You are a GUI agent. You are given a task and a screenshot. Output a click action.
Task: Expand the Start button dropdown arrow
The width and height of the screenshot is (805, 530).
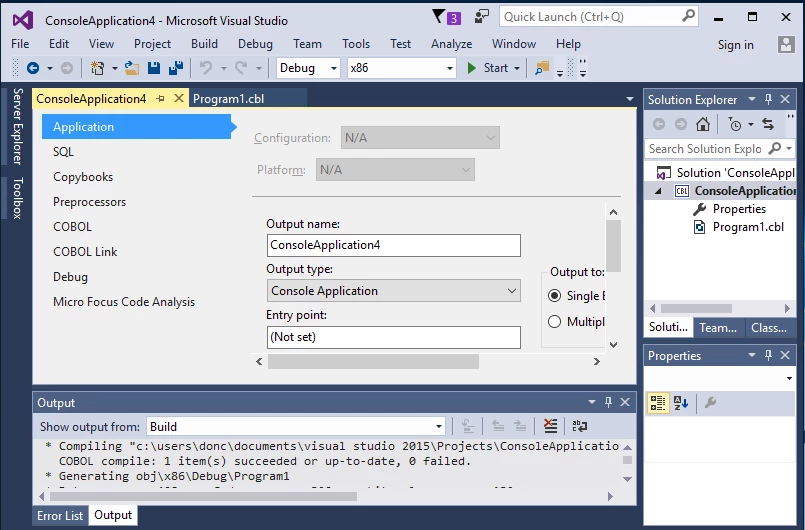(517, 68)
